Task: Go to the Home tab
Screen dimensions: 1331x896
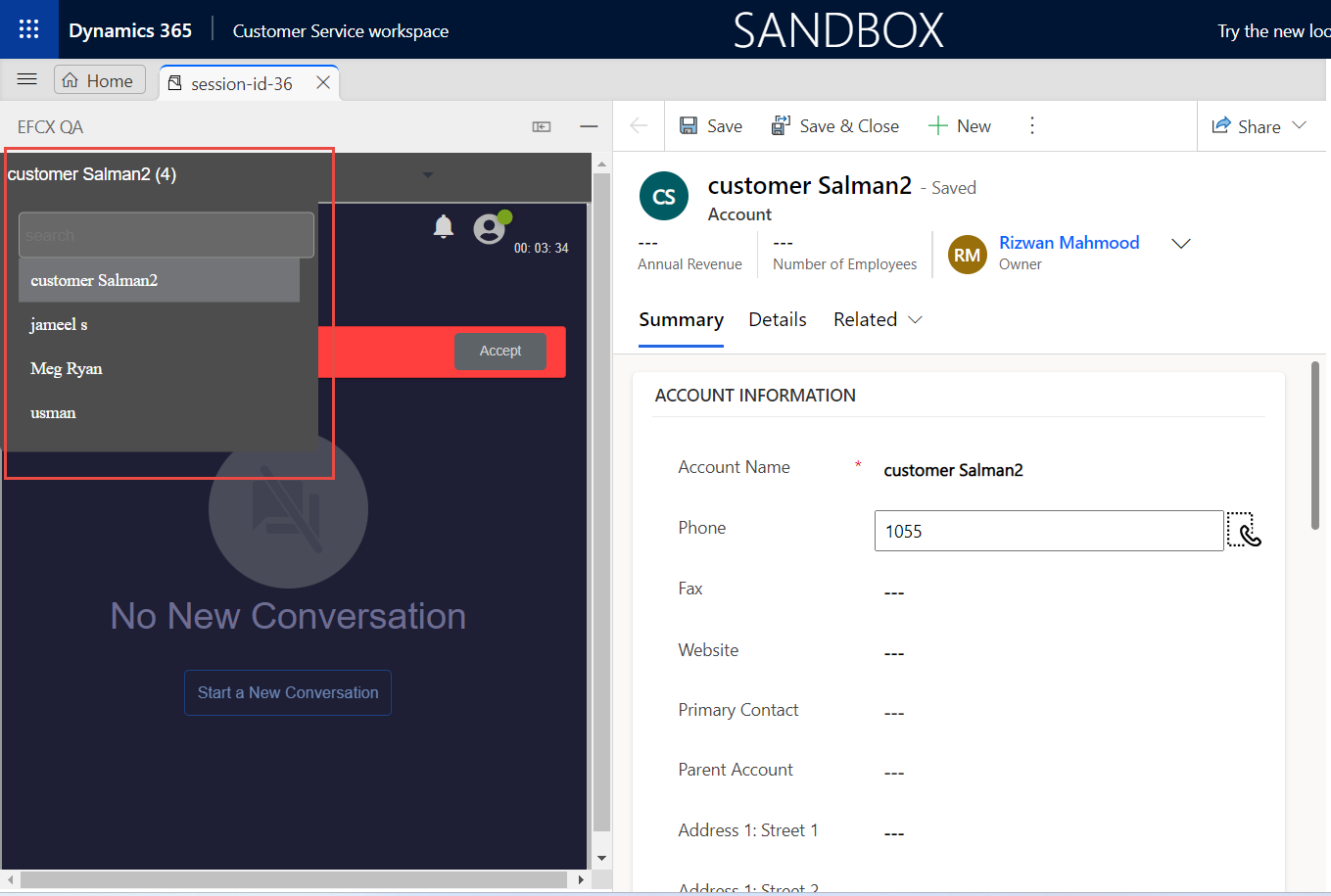Action: coord(99,80)
